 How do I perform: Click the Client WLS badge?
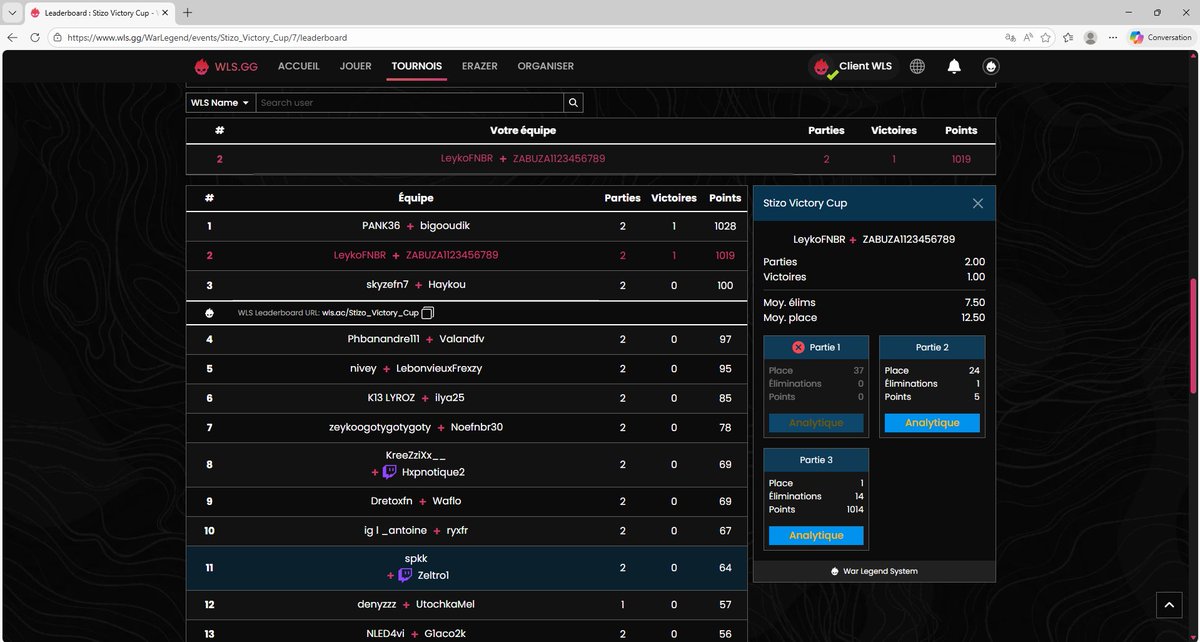tap(853, 67)
